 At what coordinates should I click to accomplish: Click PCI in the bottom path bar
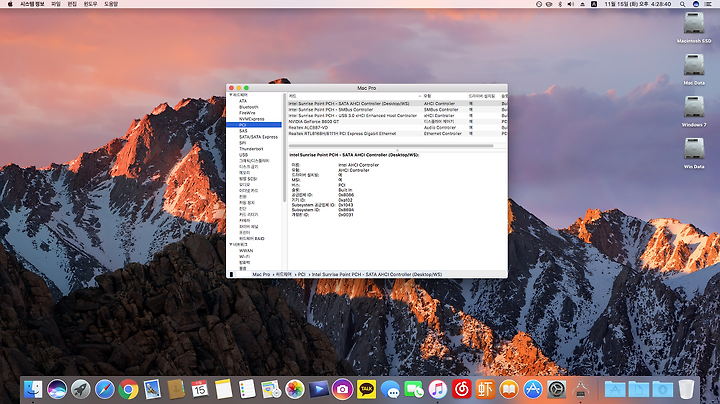coord(302,274)
